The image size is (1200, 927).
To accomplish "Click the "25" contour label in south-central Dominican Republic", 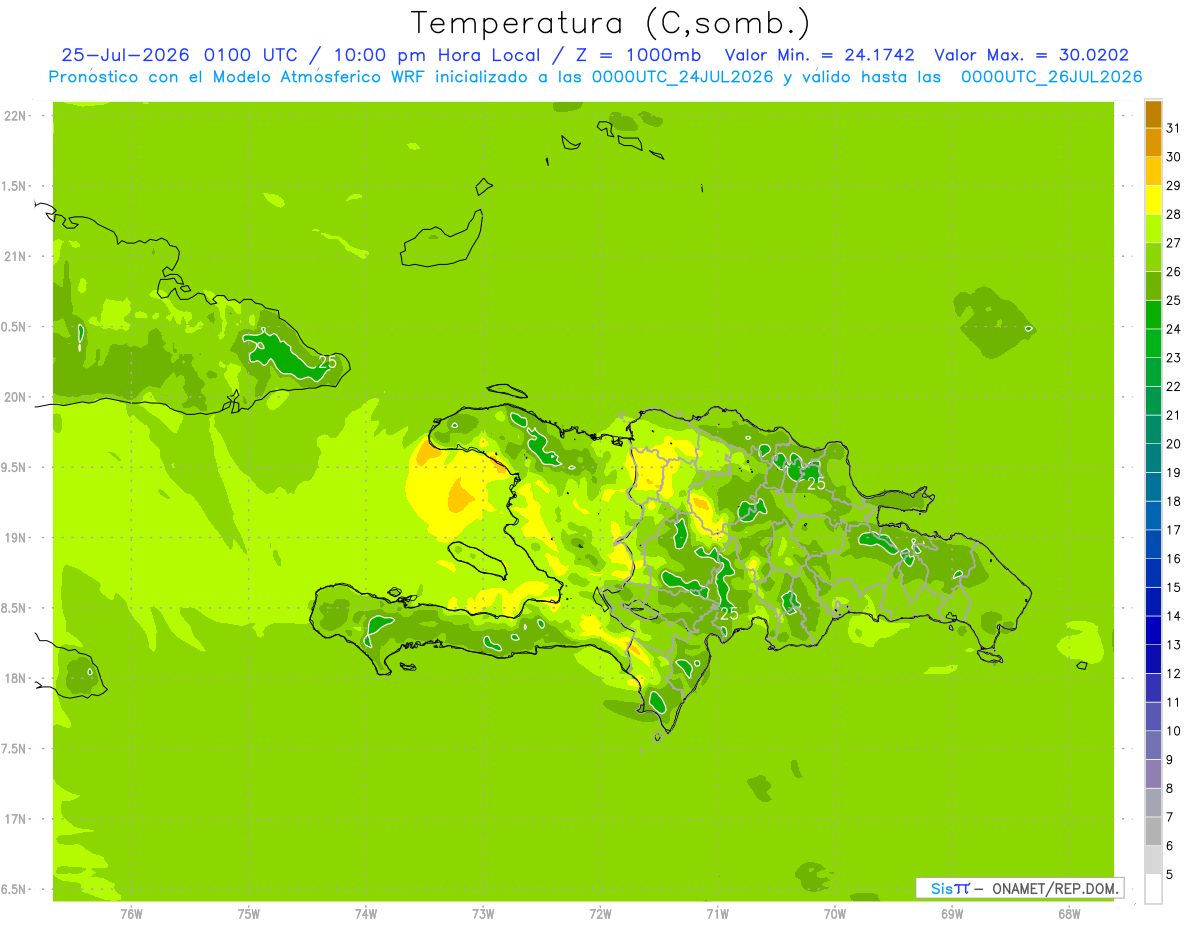I will pos(729,613).
